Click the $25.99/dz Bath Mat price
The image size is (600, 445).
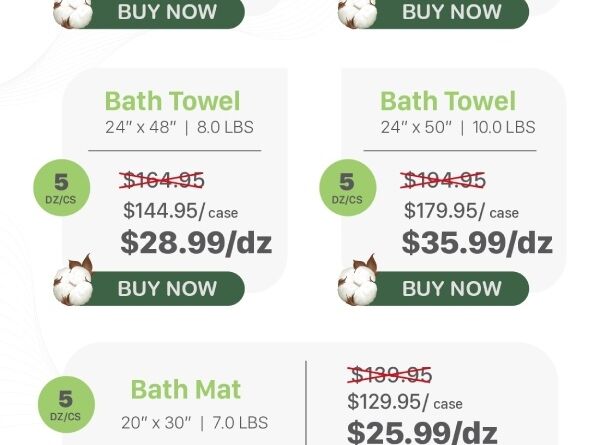point(422,431)
